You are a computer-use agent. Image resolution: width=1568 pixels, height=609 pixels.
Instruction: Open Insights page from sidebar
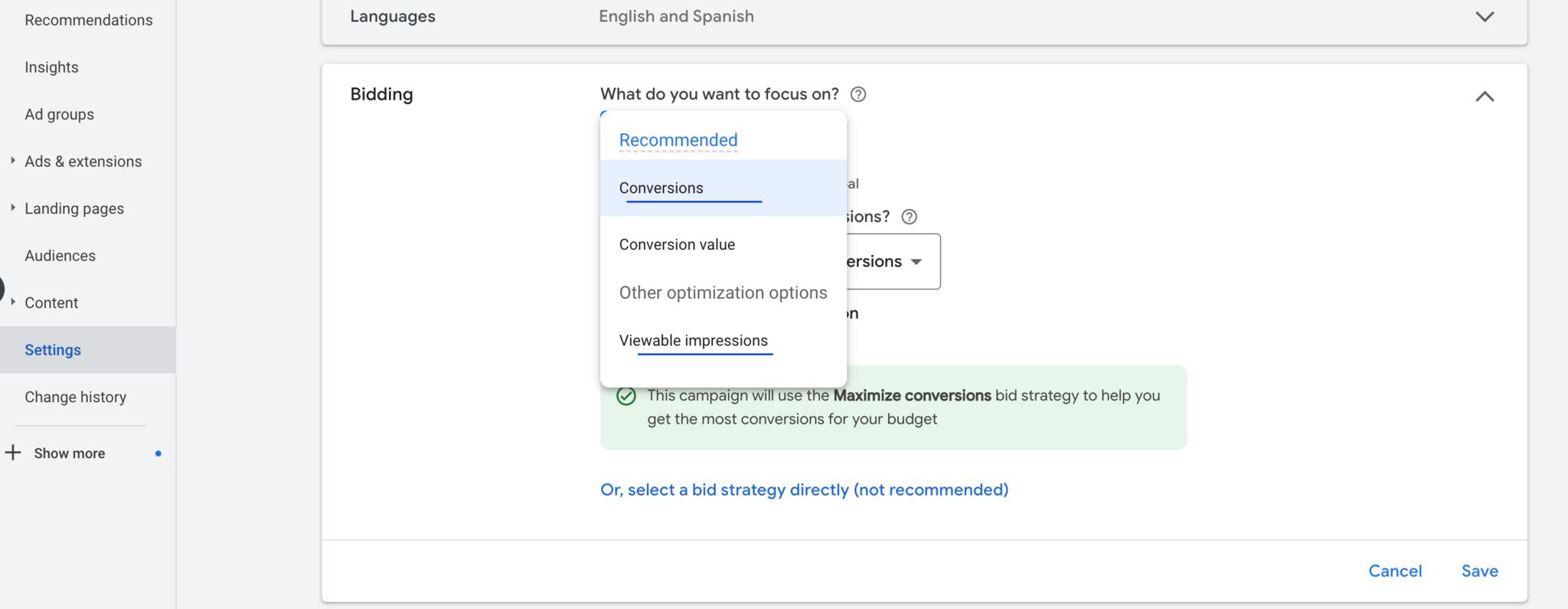click(x=51, y=67)
